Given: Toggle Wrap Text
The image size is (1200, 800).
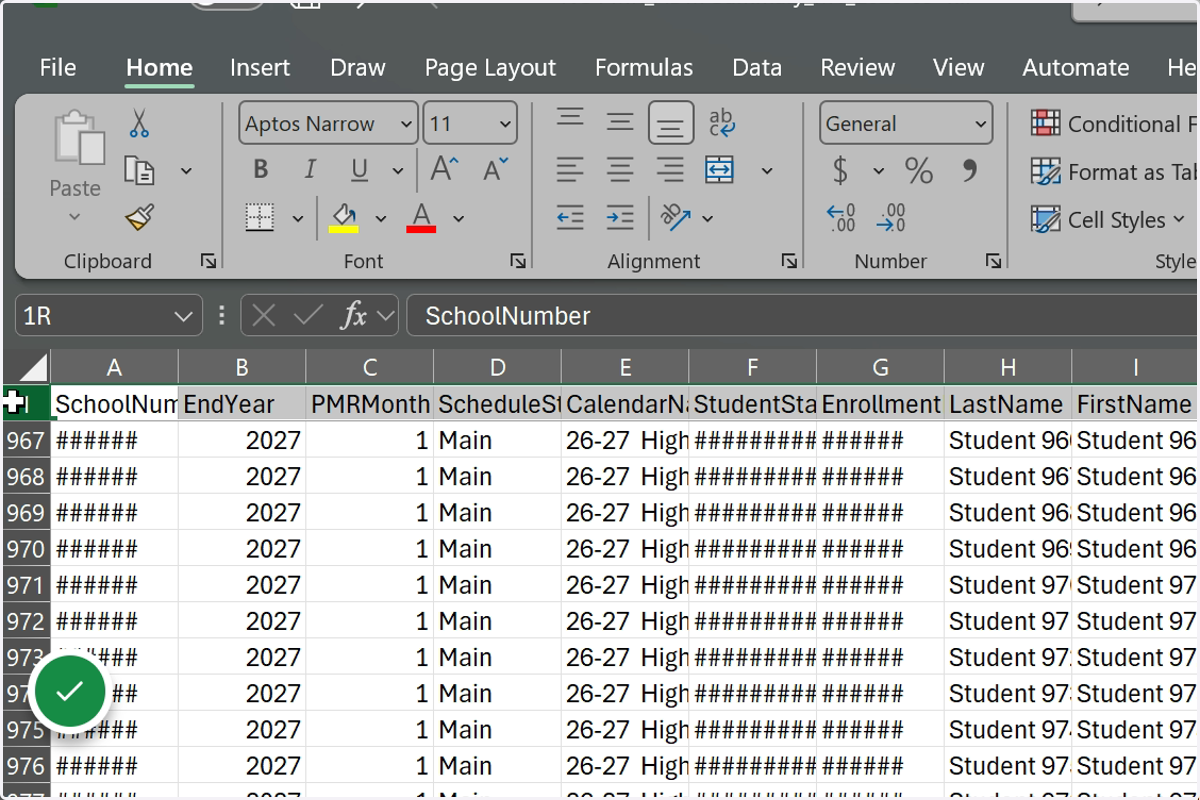Looking at the screenshot, I should (721, 123).
